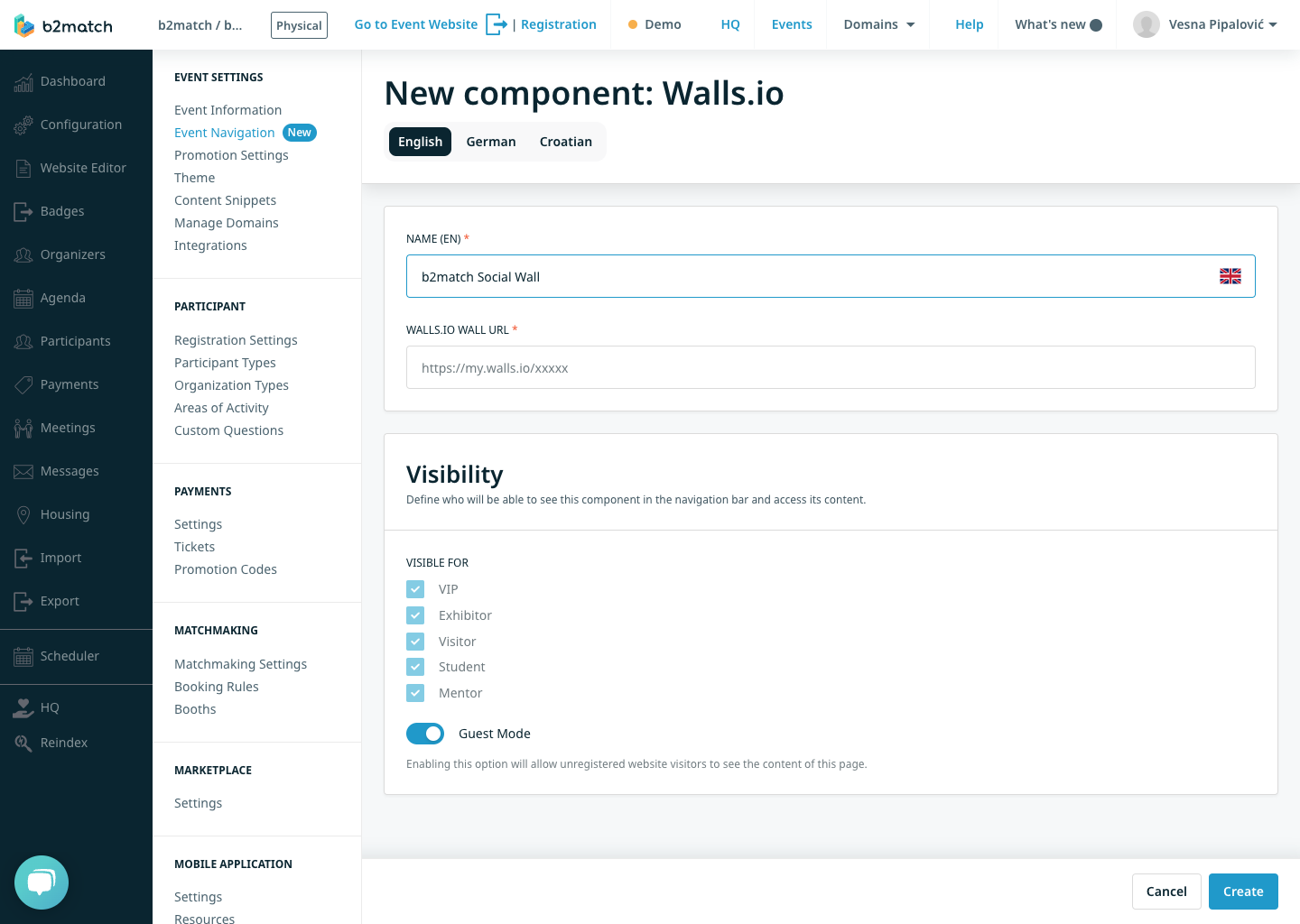This screenshot has width=1300, height=924.
Task: Open Content Snippets
Action: click(226, 200)
